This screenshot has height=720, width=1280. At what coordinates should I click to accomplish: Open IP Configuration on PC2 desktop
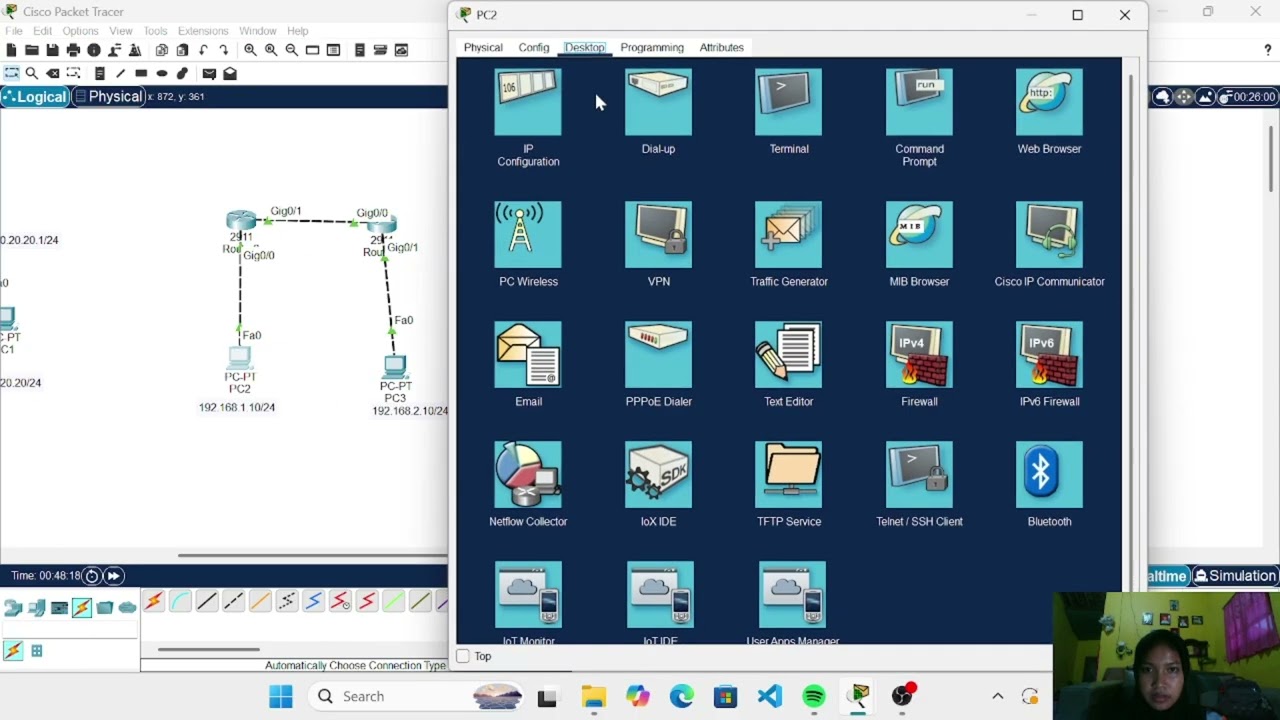(x=528, y=103)
